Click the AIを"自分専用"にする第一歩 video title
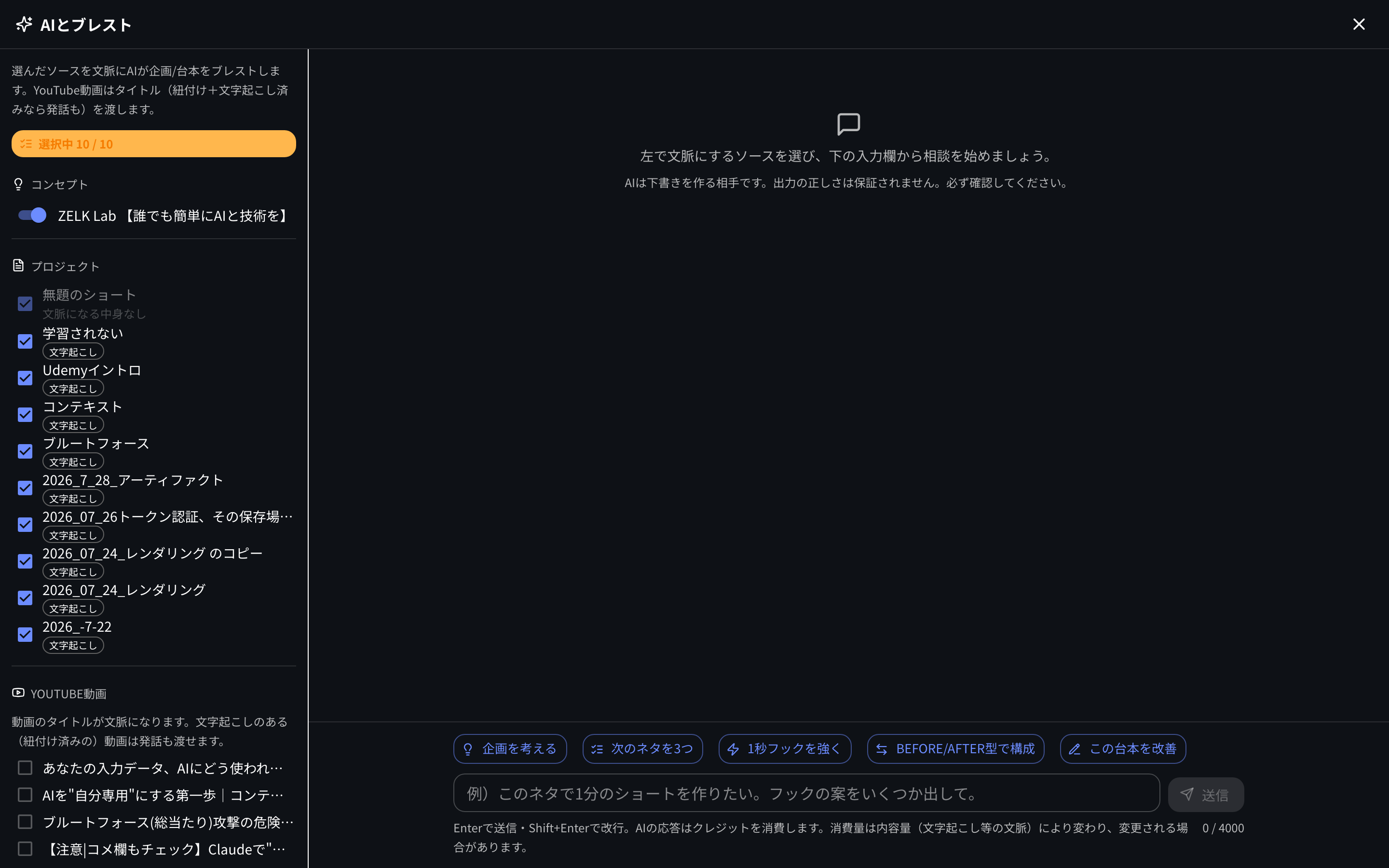The width and height of the screenshot is (1389, 868). (x=163, y=795)
